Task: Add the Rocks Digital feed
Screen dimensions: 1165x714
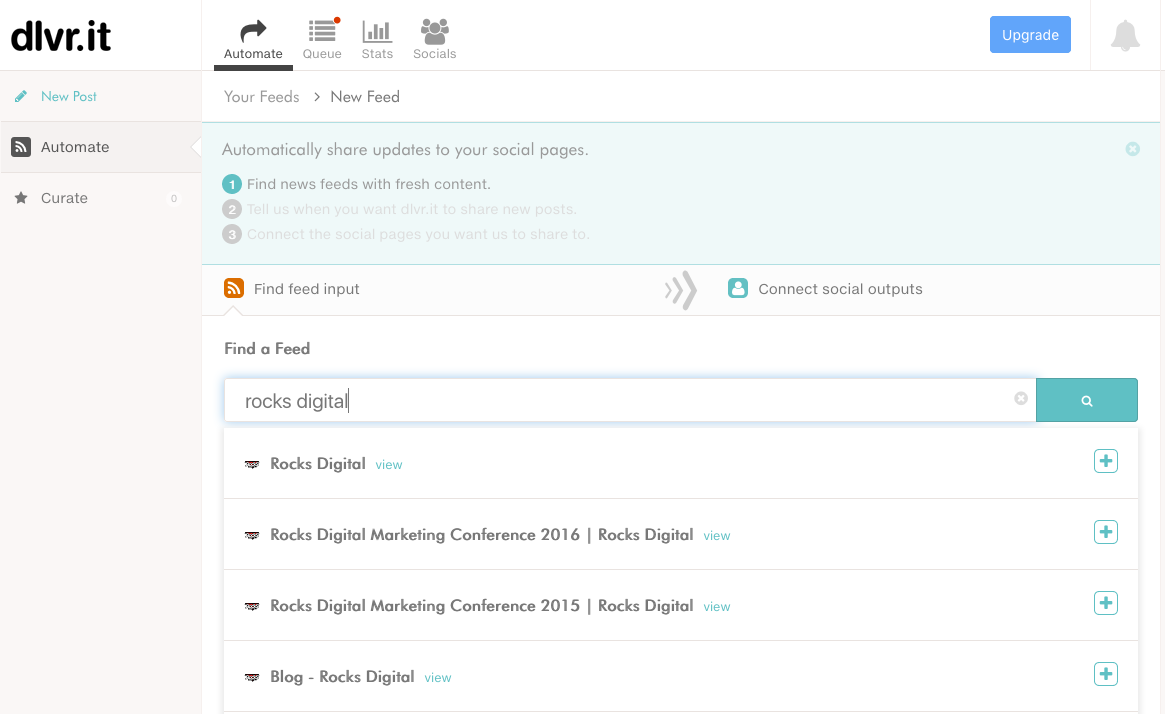Action: pos(1106,461)
